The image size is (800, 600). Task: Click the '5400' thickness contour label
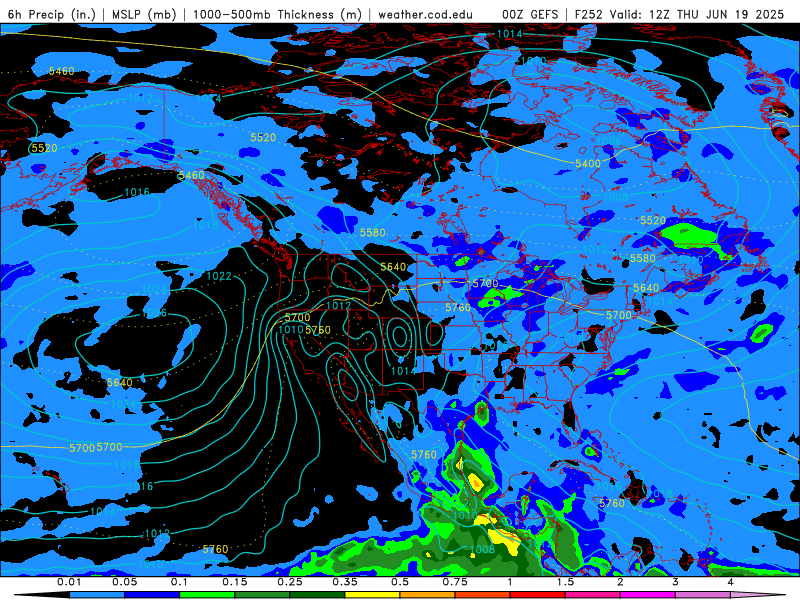pos(588,164)
